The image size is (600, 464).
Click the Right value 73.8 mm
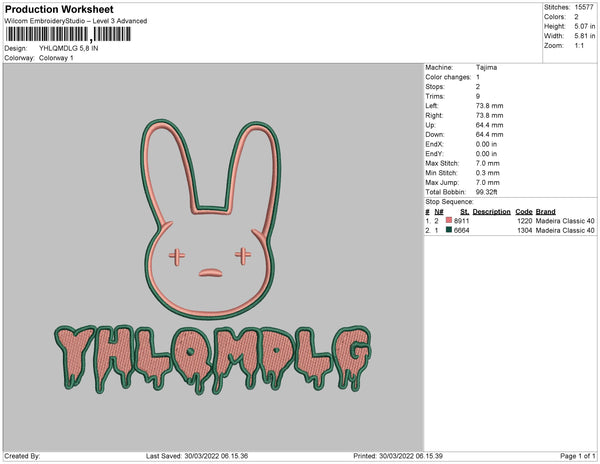pos(489,116)
